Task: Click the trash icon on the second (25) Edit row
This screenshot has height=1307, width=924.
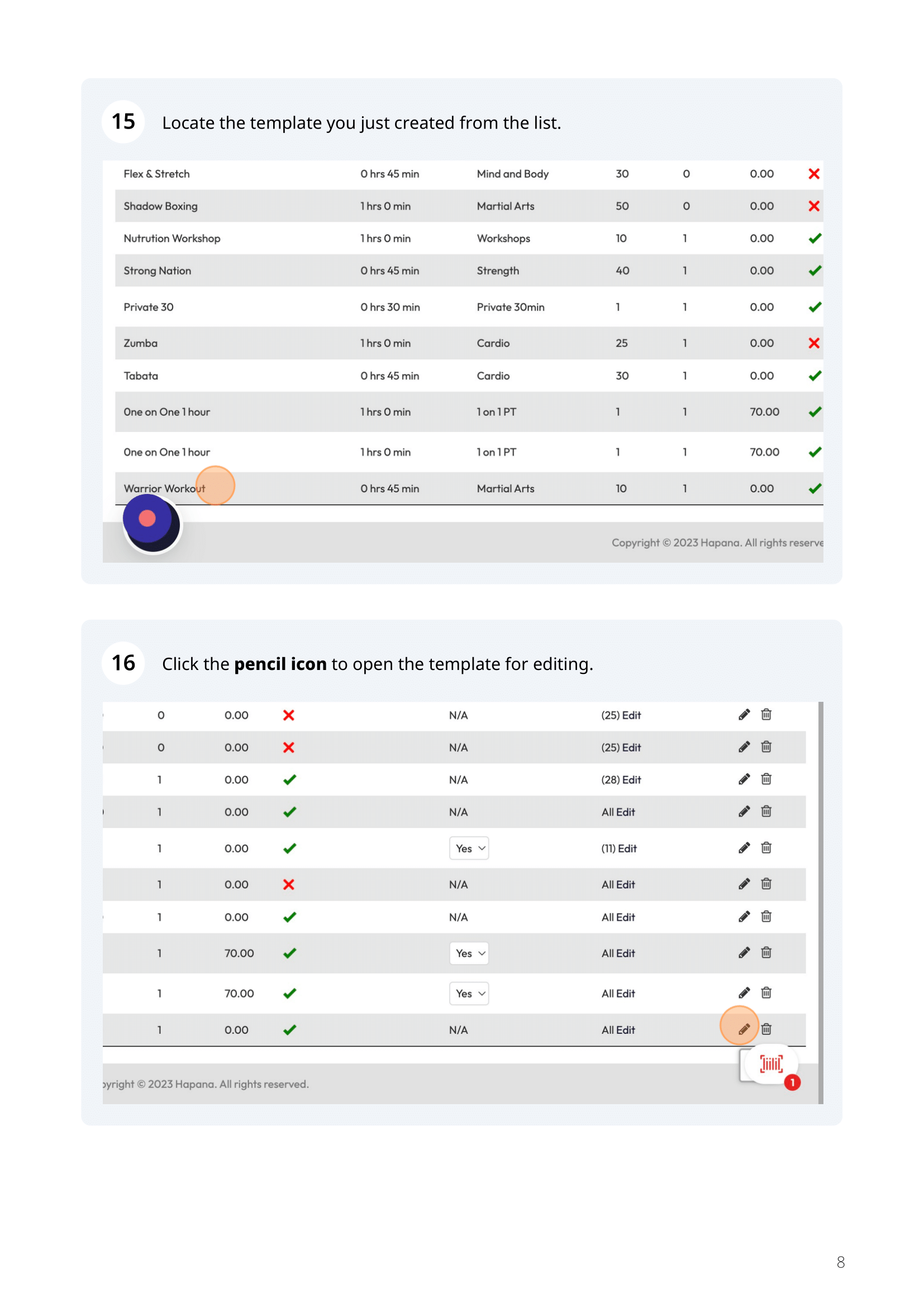Action: pos(766,747)
